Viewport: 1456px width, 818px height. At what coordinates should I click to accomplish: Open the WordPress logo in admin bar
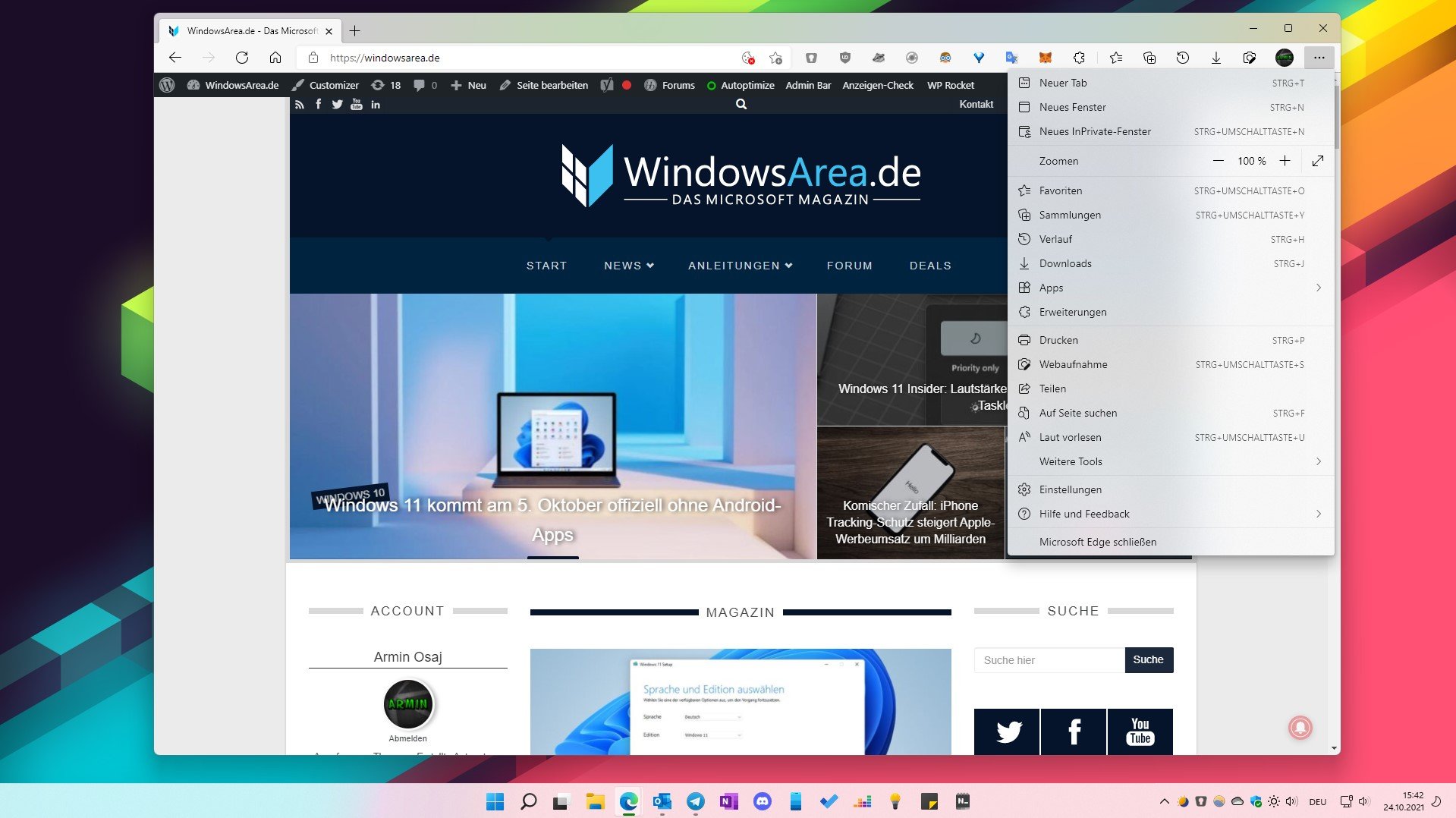167,85
